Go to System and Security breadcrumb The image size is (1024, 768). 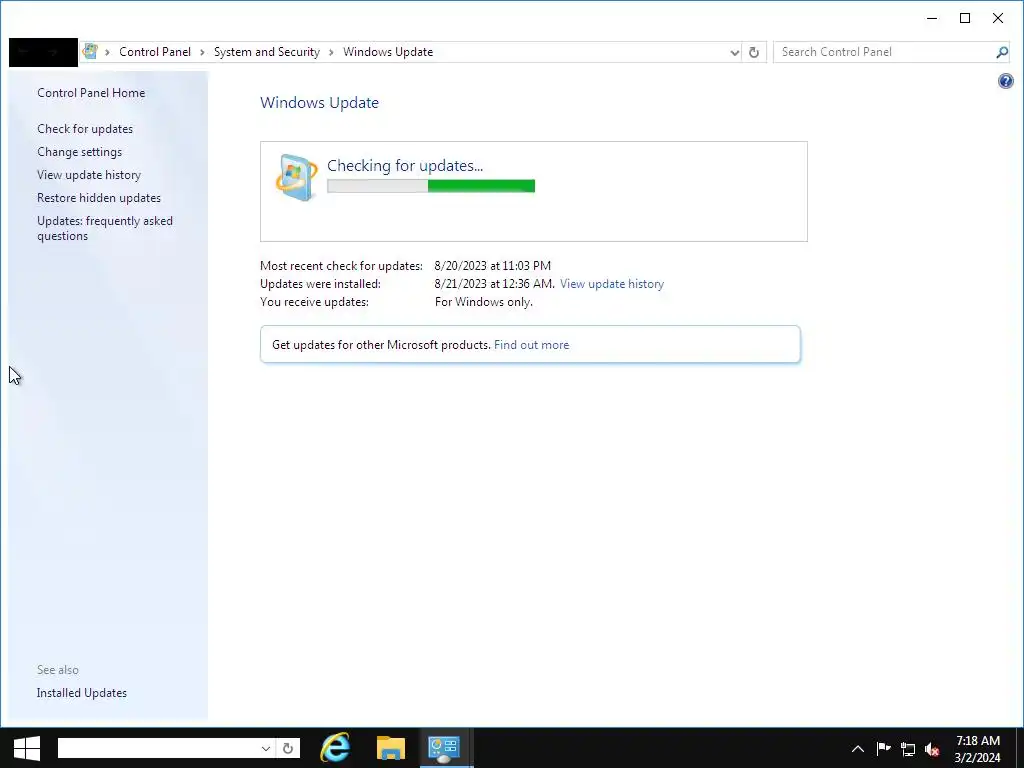click(x=266, y=52)
